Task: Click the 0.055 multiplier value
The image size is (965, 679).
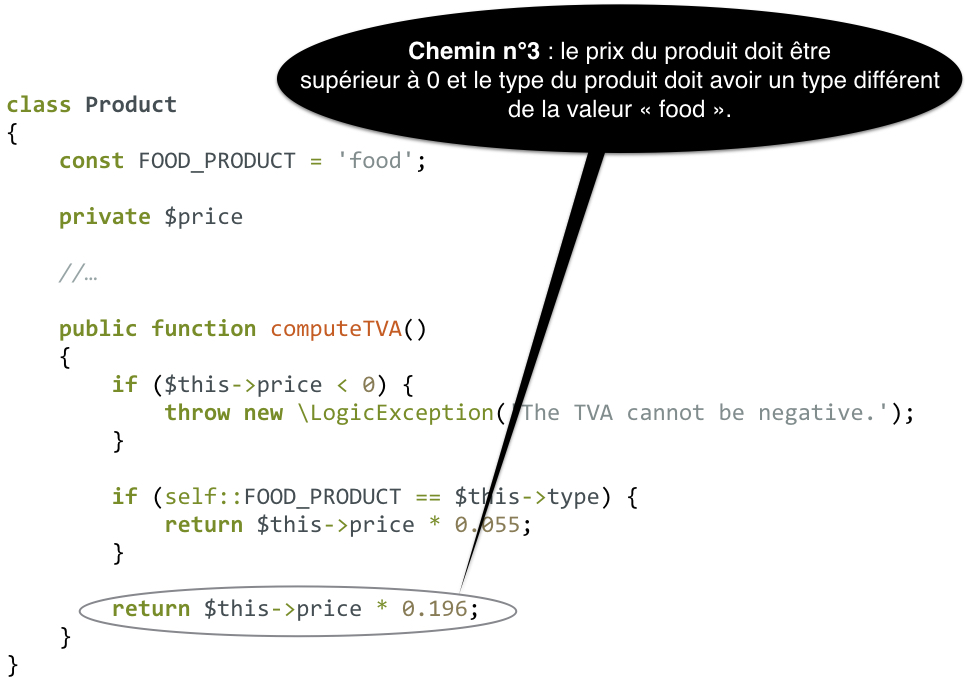Action: pyautogui.click(x=487, y=525)
